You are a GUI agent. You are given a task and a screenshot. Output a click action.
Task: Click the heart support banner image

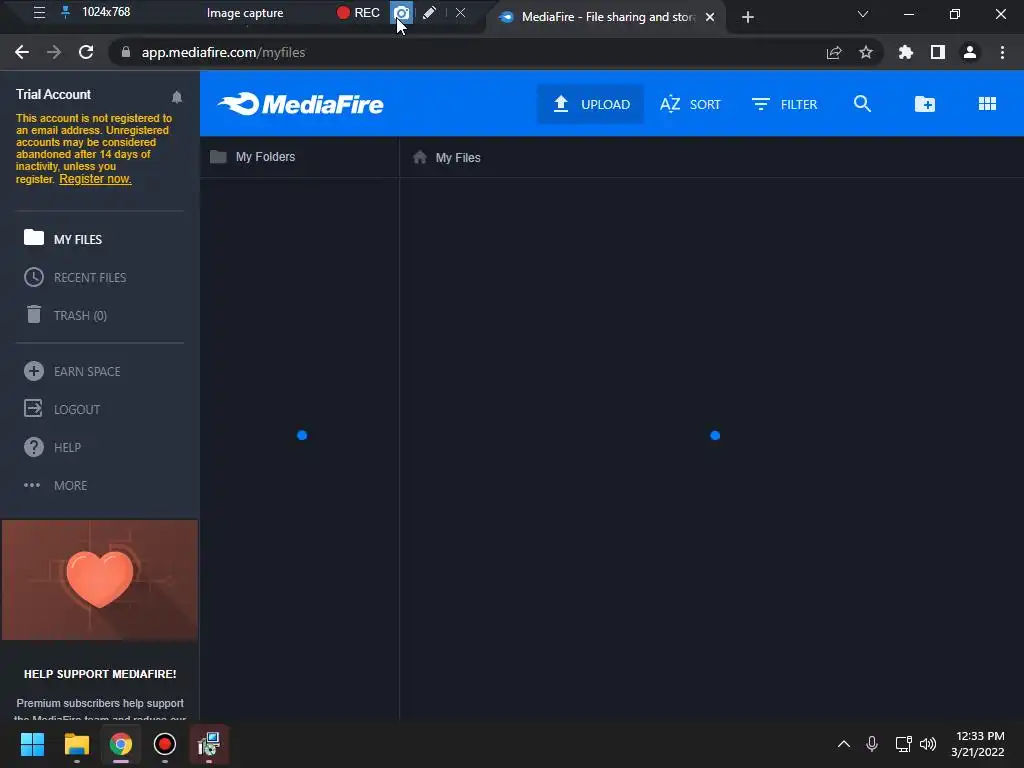coord(100,580)
